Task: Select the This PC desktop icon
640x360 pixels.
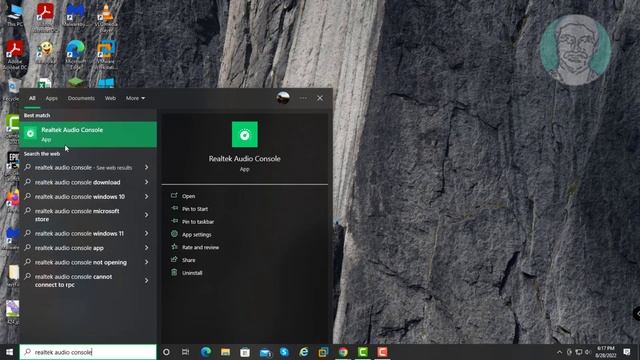Action: pyautogui.click(x=15, y=15)
